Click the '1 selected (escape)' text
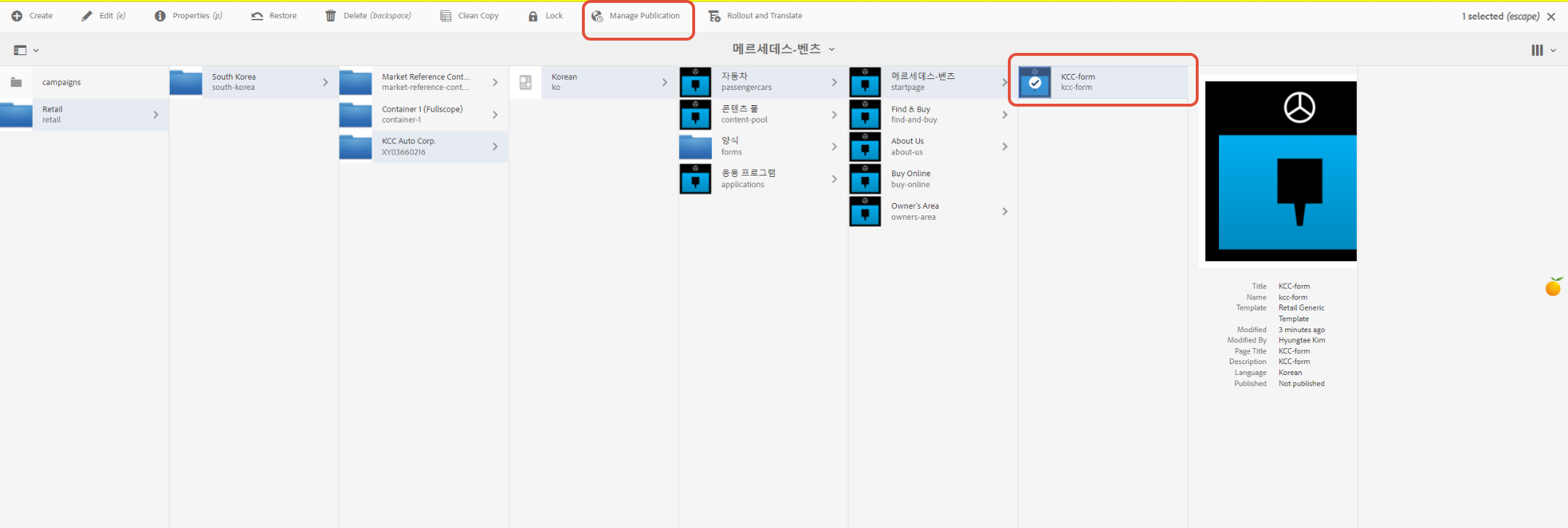The height and width of the screenshot is (528, 1568). click(1501, 17)
